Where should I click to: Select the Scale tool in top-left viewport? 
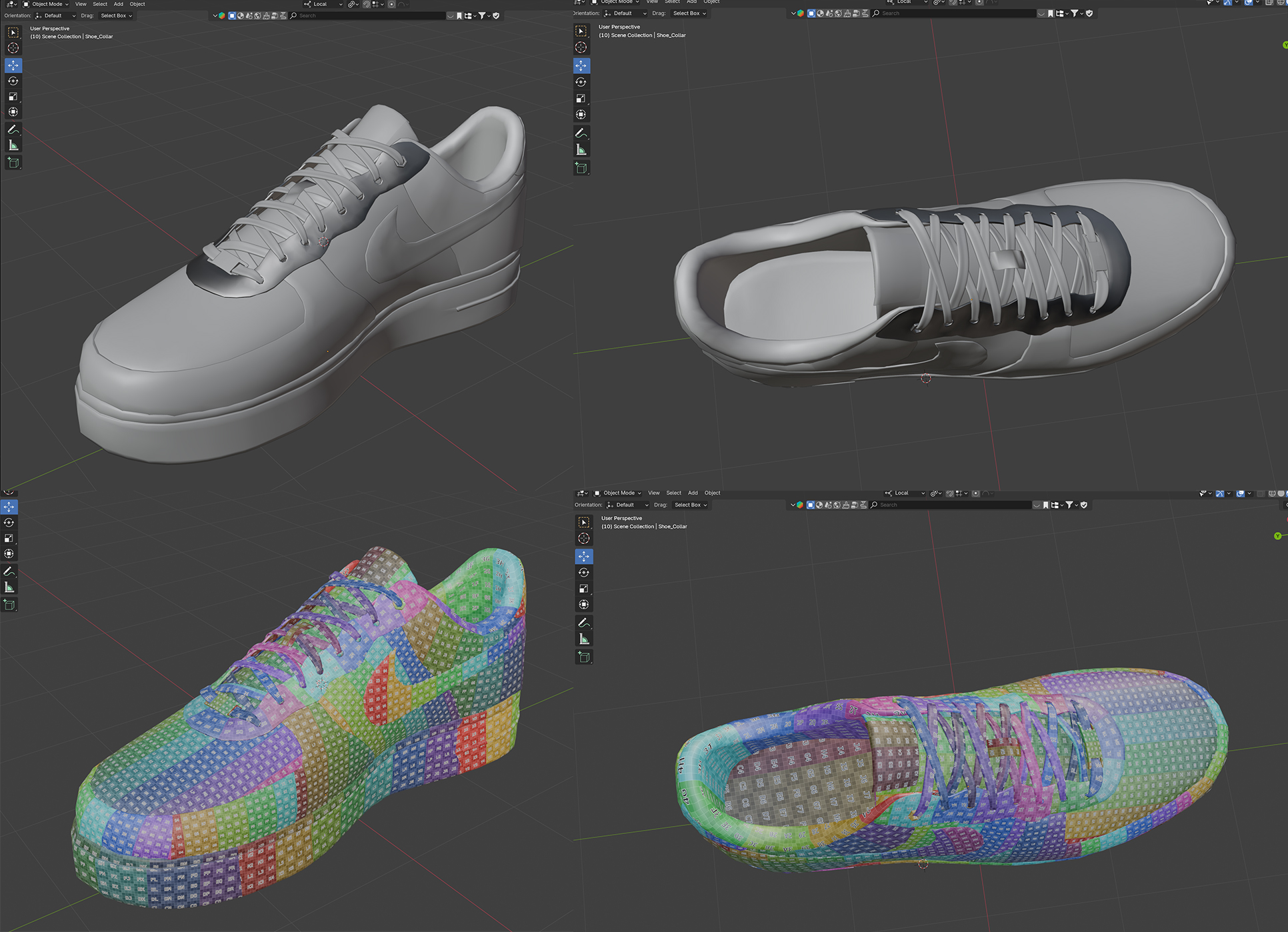point(13,97)
